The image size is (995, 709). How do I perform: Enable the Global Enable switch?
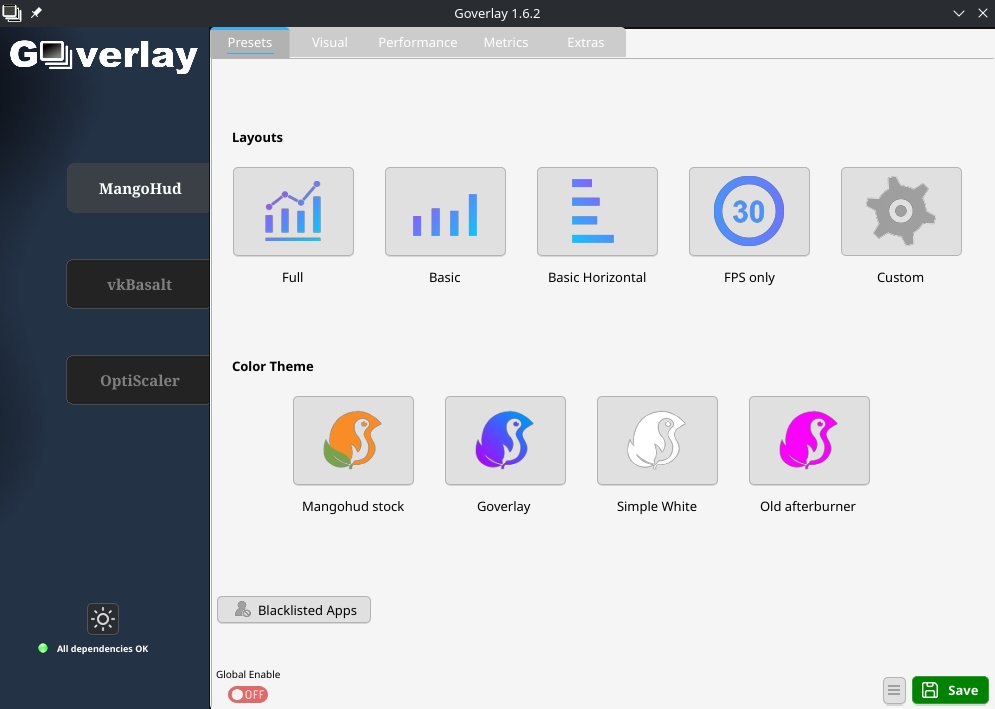click(x=247, y=694)
